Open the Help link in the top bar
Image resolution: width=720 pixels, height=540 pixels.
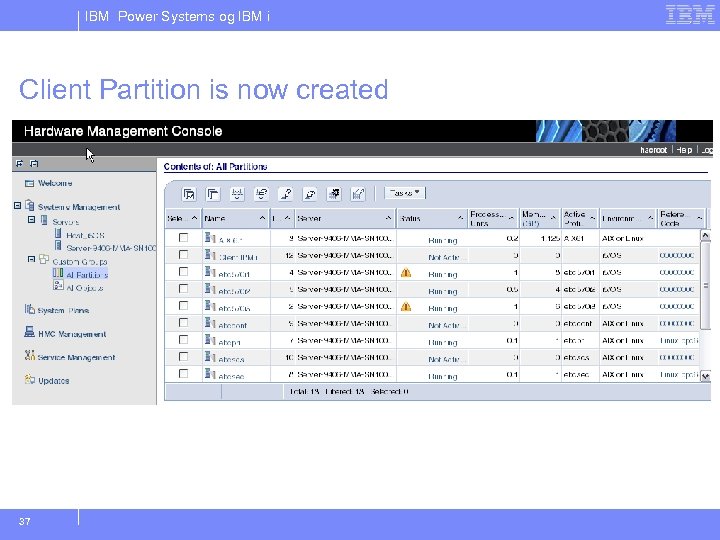click(x=684, y=150)
